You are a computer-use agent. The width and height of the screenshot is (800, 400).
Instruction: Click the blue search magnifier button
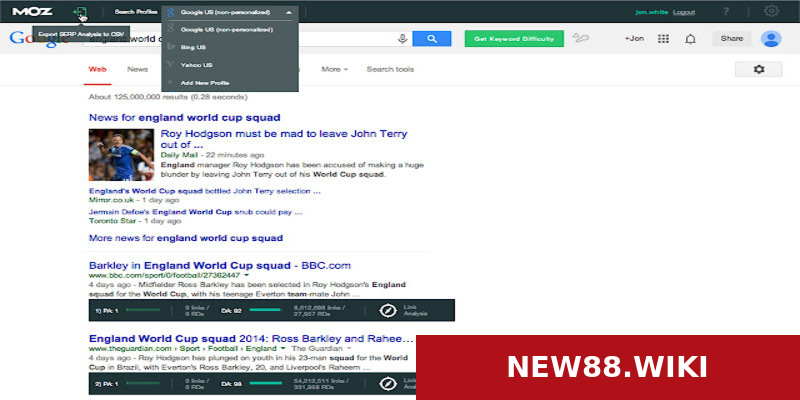[x=432, y=39]
